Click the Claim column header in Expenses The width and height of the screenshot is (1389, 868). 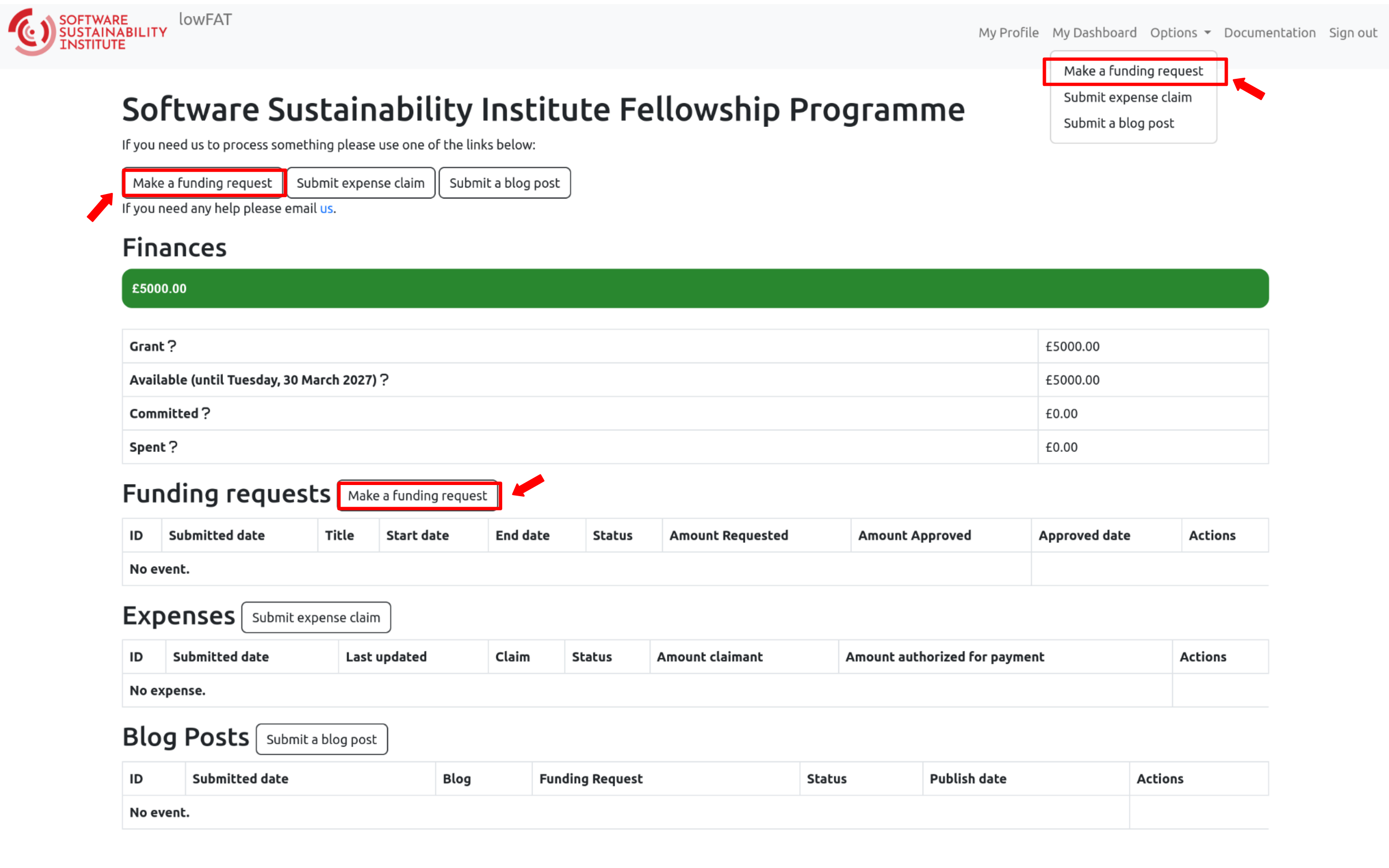tap(526, 657)
